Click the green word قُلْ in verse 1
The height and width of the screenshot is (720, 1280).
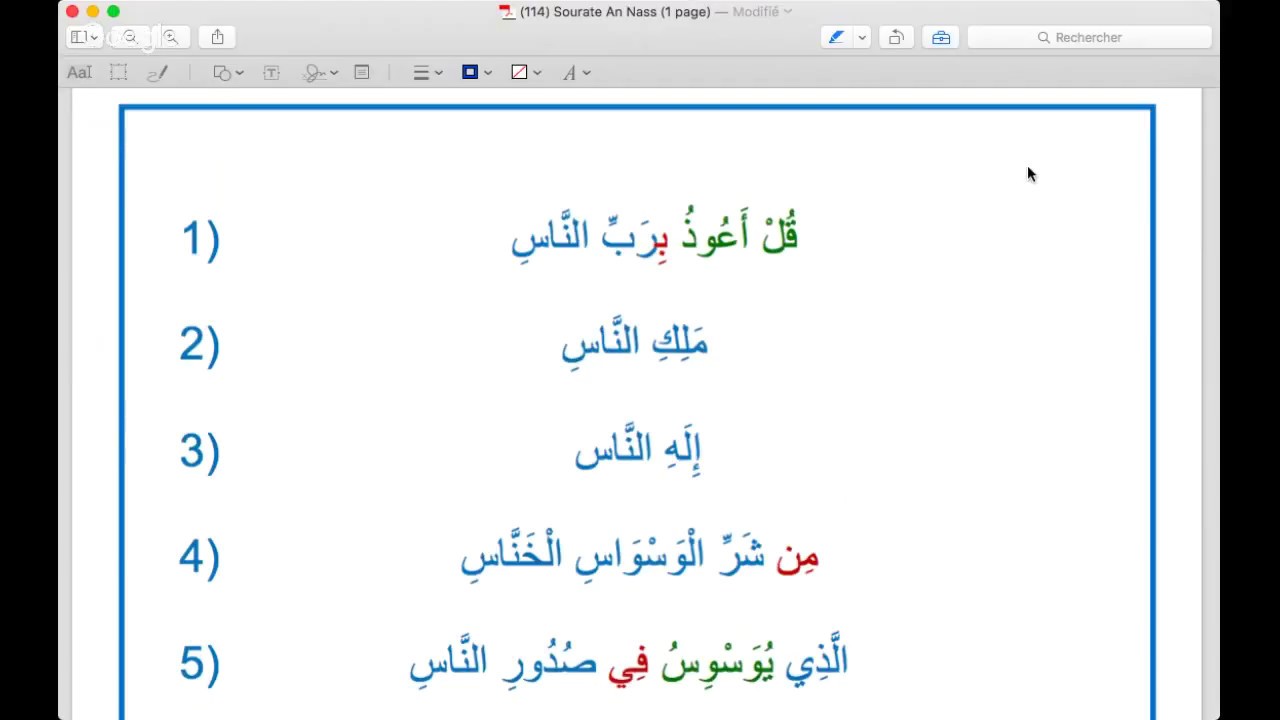coord(781,232)
